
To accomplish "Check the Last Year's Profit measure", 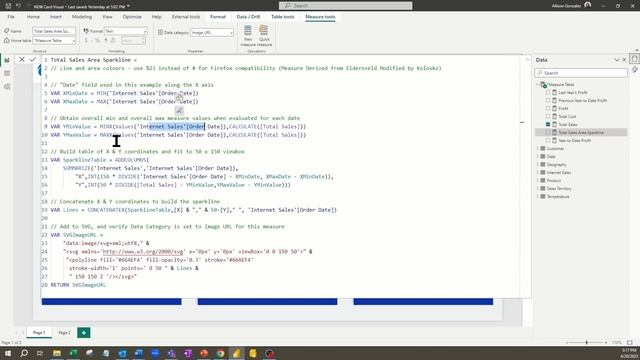I will point(548,93).
